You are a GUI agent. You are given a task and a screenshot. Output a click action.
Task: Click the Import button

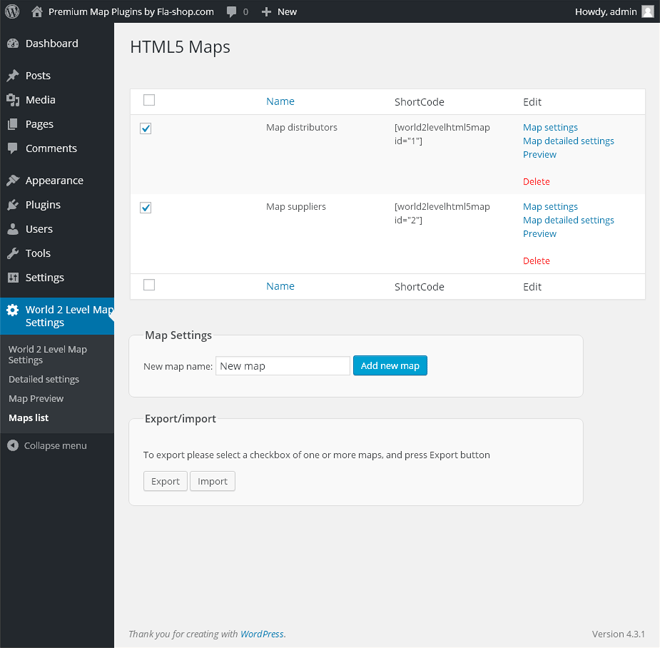click(x=213, y=481)
